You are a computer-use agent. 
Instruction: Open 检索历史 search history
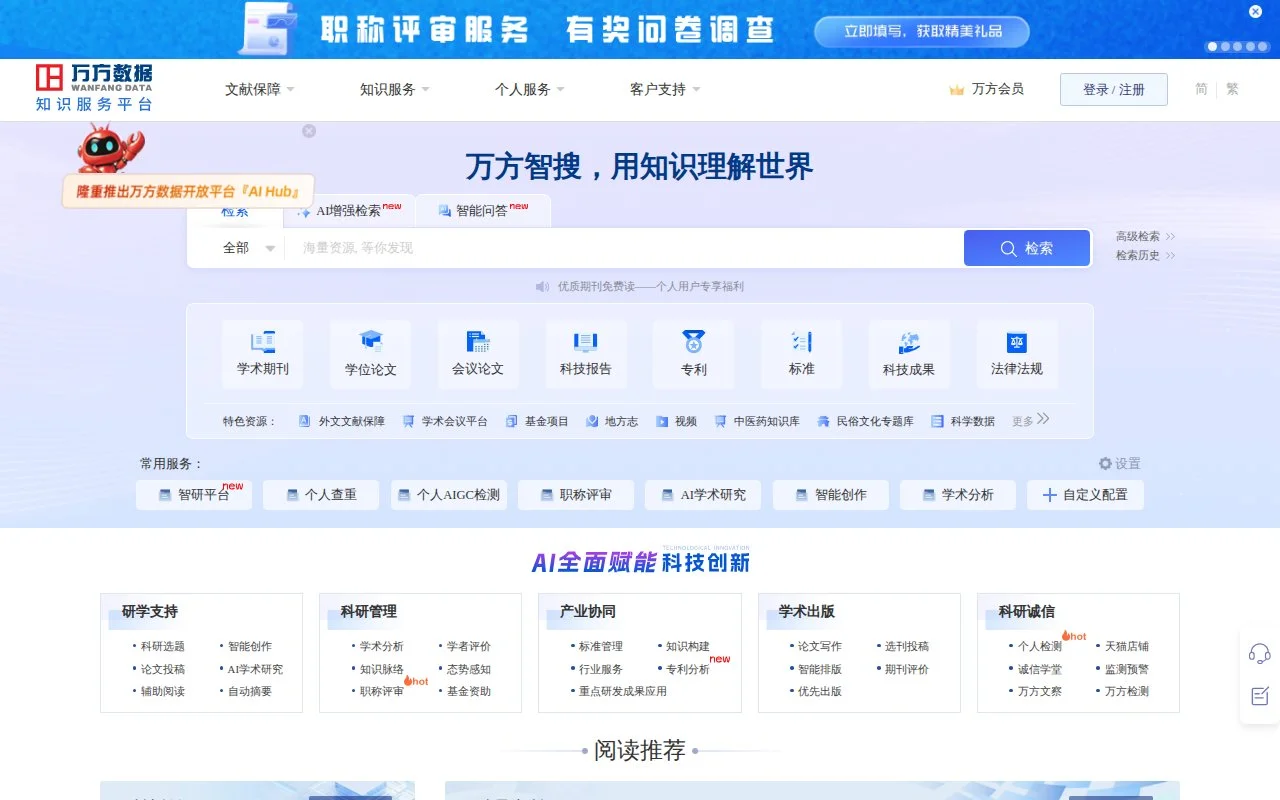coord(1145,255)
